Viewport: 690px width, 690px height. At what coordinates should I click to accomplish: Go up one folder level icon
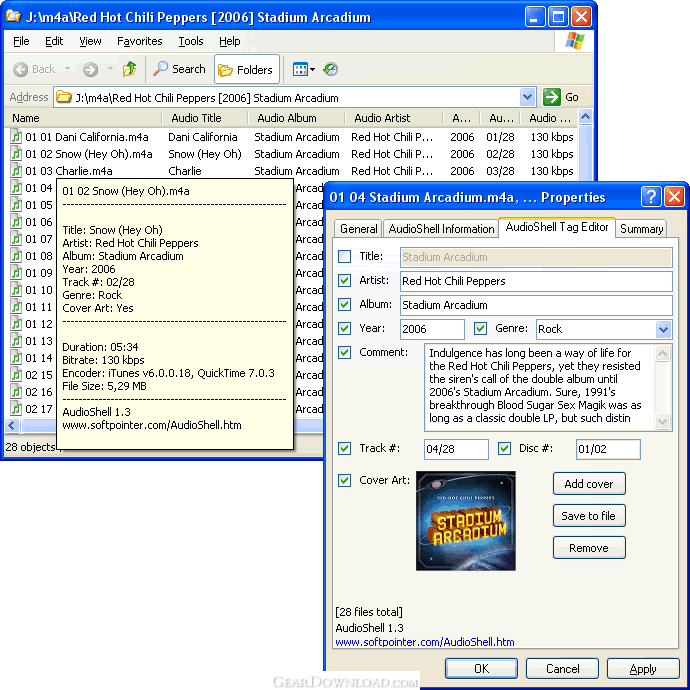point(129,69)
